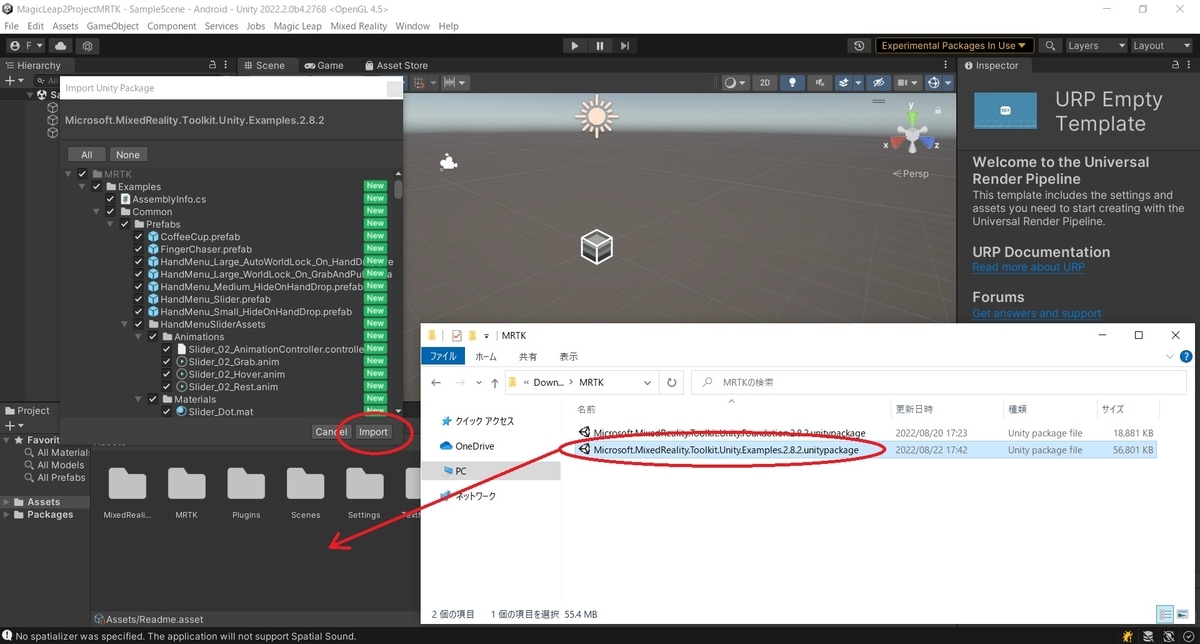Open the Hierarchy panel more options menu
1200x644 pixels.
[227, 66]
